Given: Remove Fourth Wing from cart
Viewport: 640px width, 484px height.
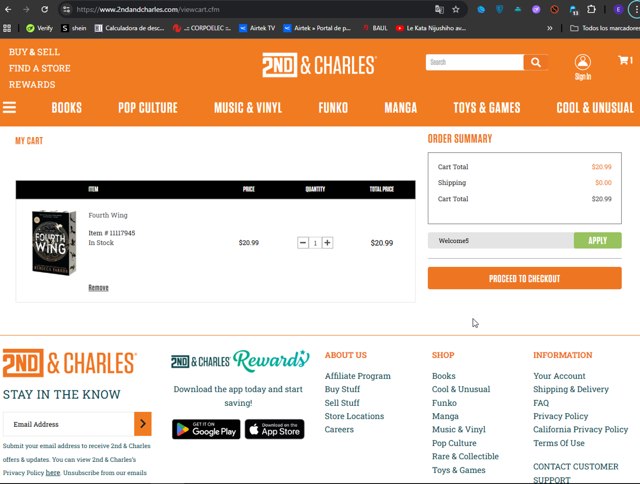Looking at the screenshot, I should click(98, 288).
